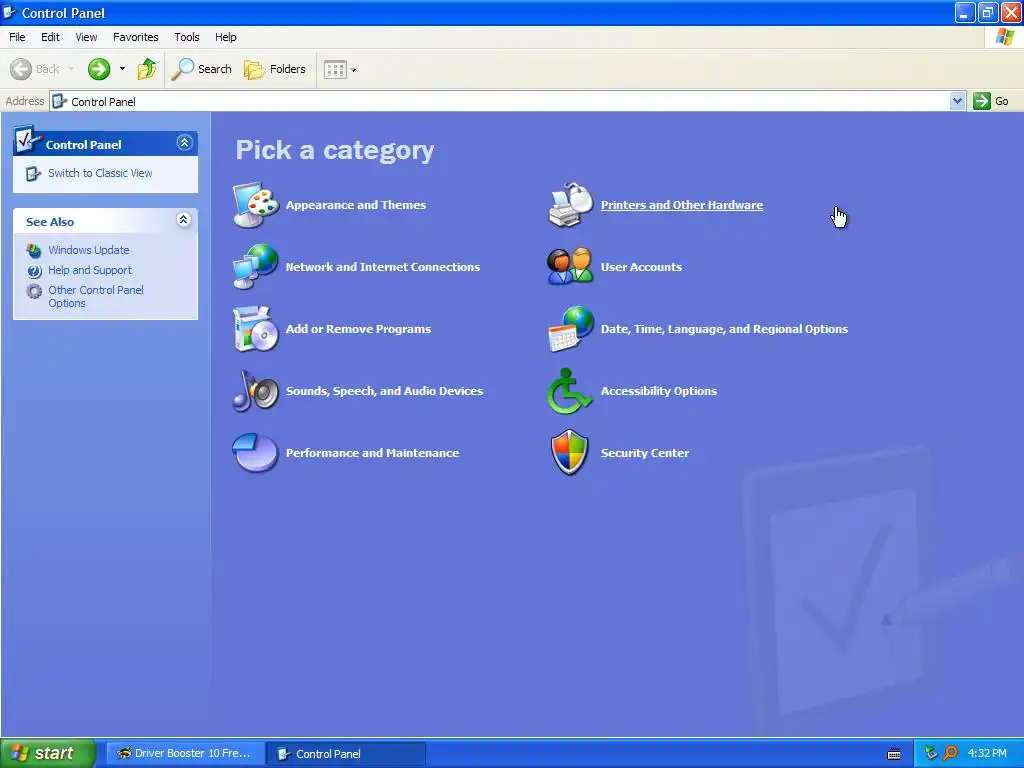Click the network connection tray icon
The width and height of the screenshot is (1024, 768).
pos(931,753)
